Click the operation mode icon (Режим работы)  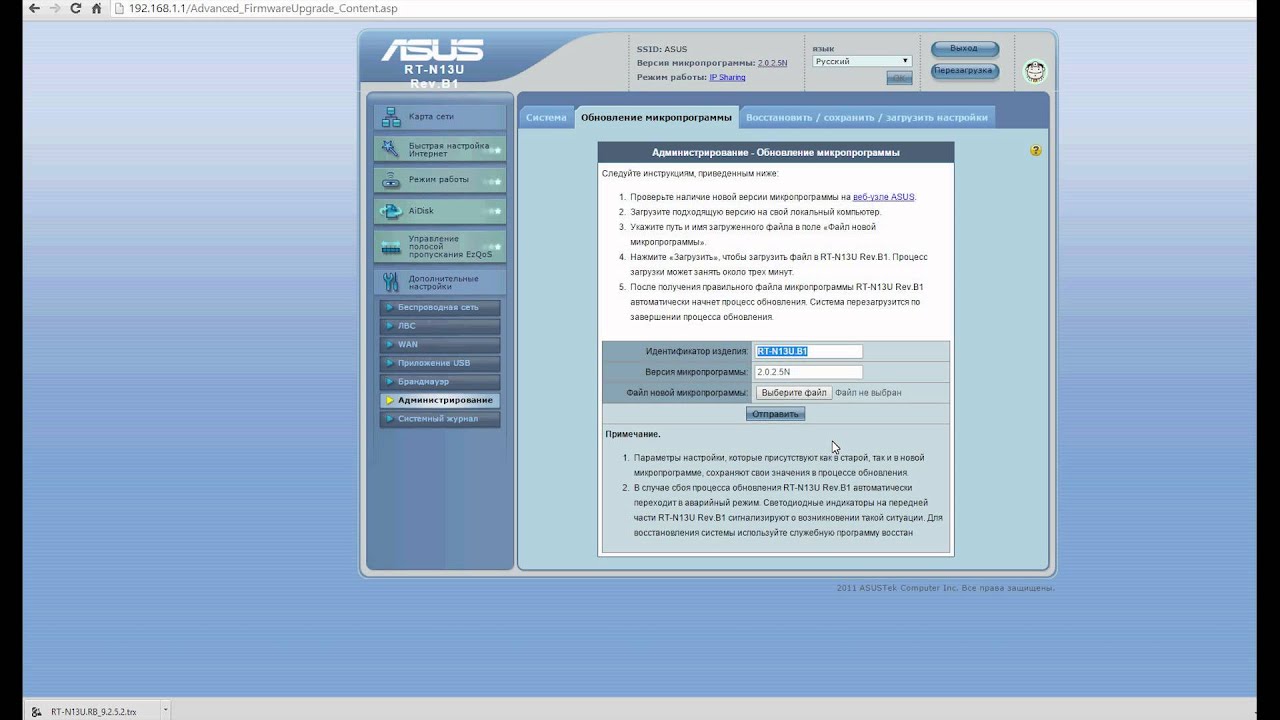pyautogui.click(x=391, y=180)
